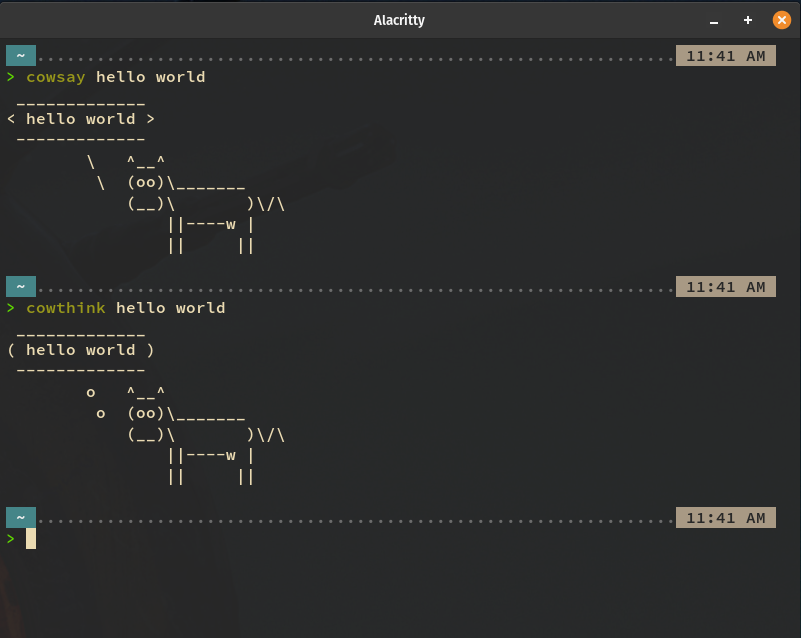Click the Alacritty title bar text
The image size is (801, 638).
(399, 19)
